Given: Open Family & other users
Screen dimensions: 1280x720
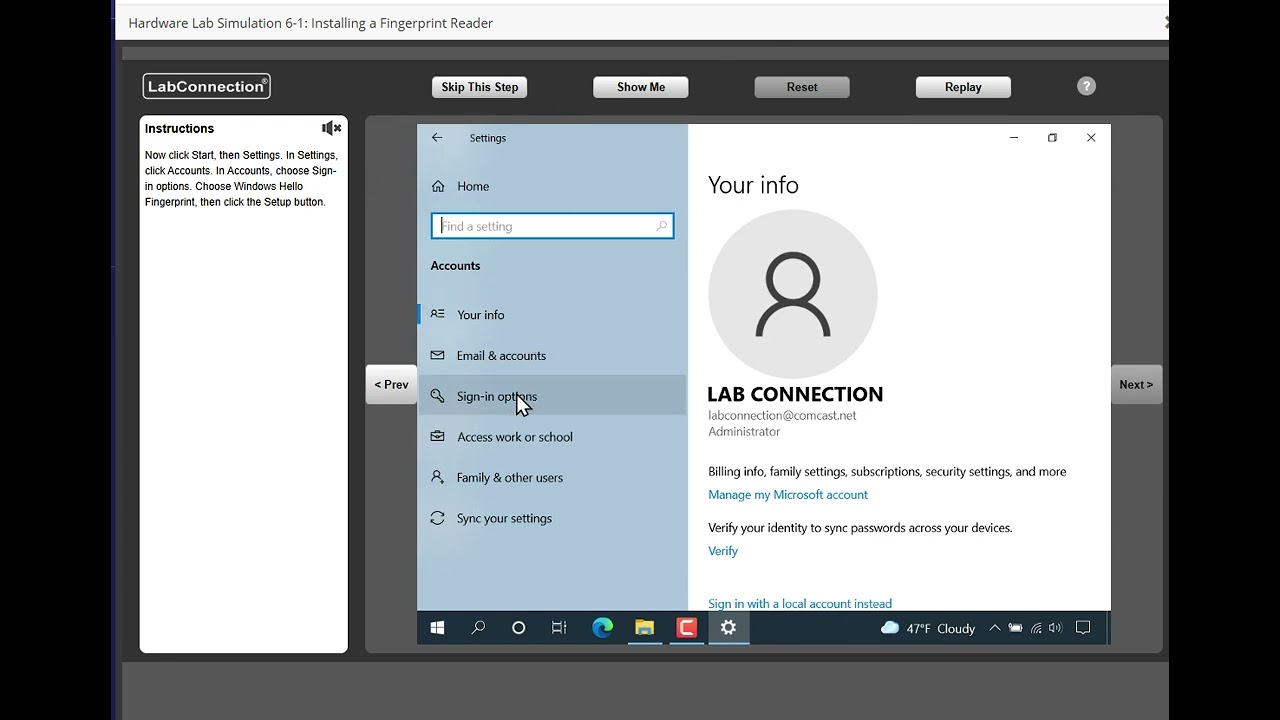Looking at the screenshot, I should click(x=552, y=477).
